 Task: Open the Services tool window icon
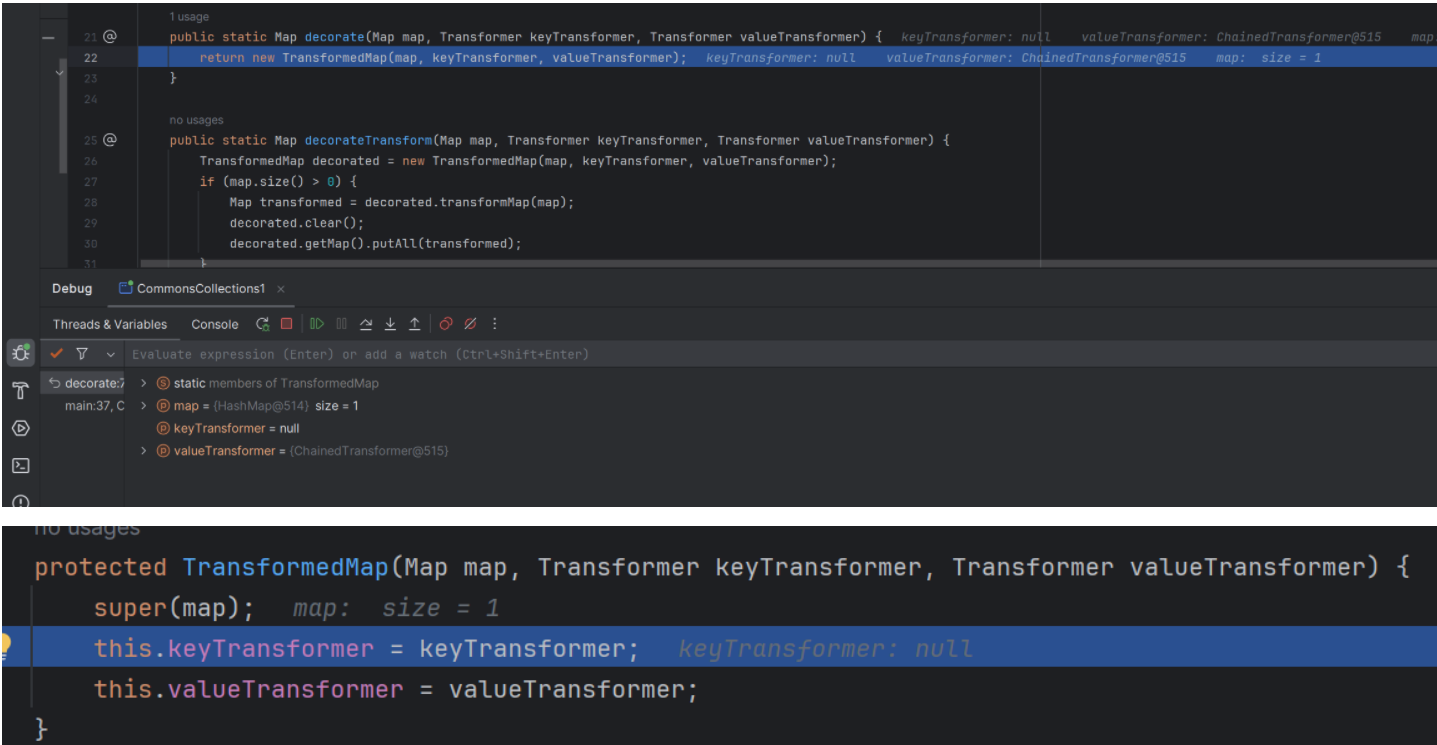coord(20,428)
